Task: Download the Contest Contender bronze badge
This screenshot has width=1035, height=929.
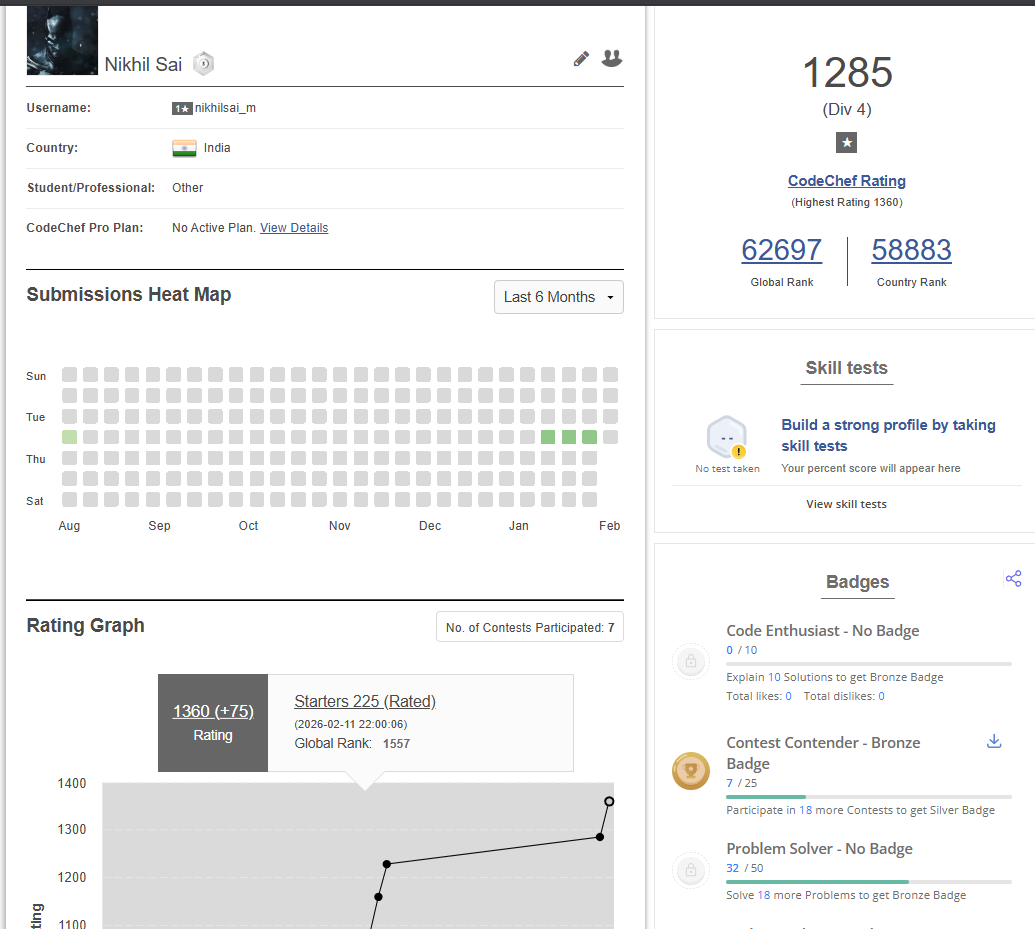Action: pyautogui.click(x=994, y=741)
